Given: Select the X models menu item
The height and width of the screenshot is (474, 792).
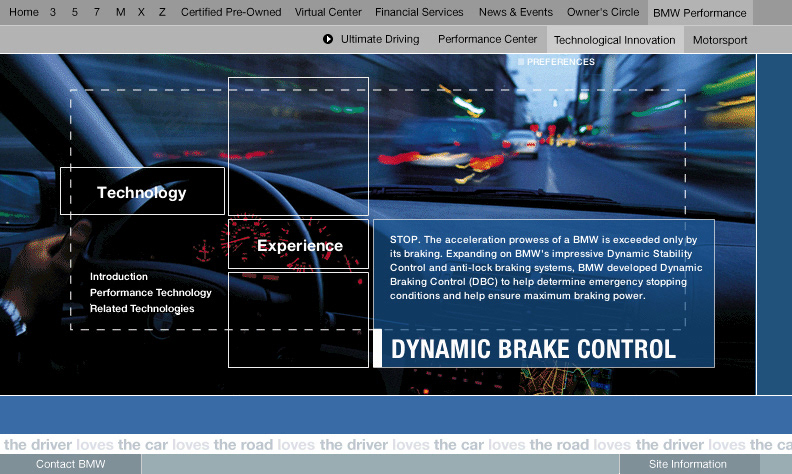Looking at the screenshot, I should [141, 12].
